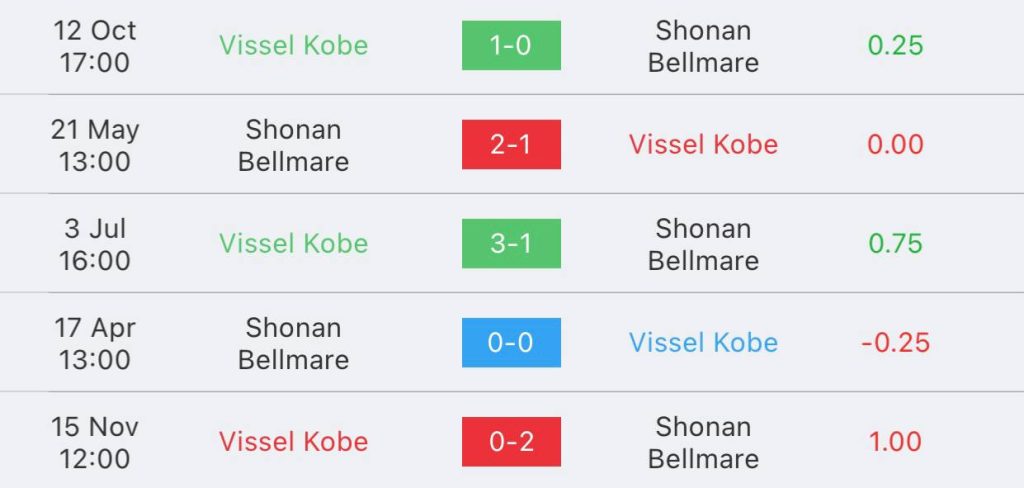Image resolution: width=1024 pixels, height=488 pixels.
Task: Select blue Vissel Kobe in 17 Apr match
Action: coord(703,343)
